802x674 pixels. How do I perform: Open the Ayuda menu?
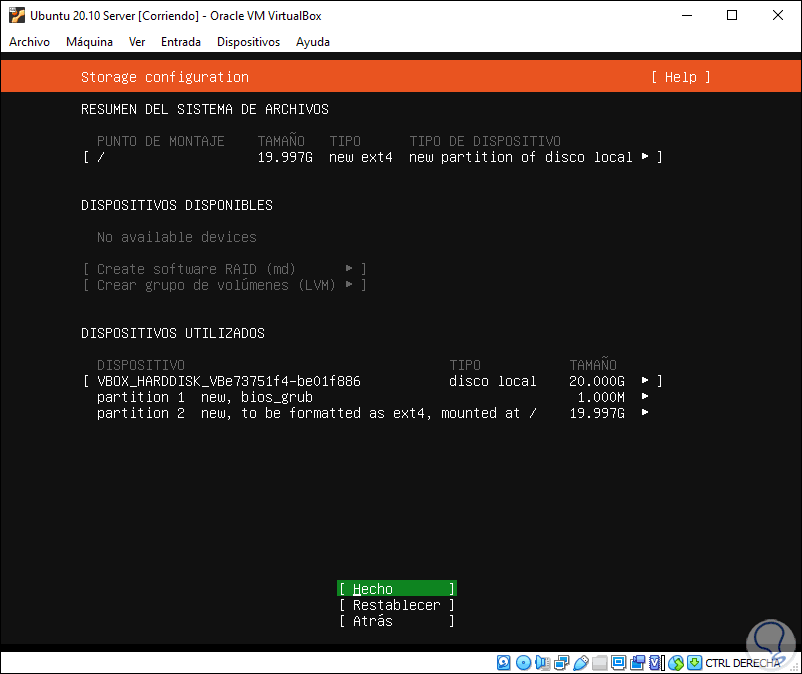coord(313,42)
